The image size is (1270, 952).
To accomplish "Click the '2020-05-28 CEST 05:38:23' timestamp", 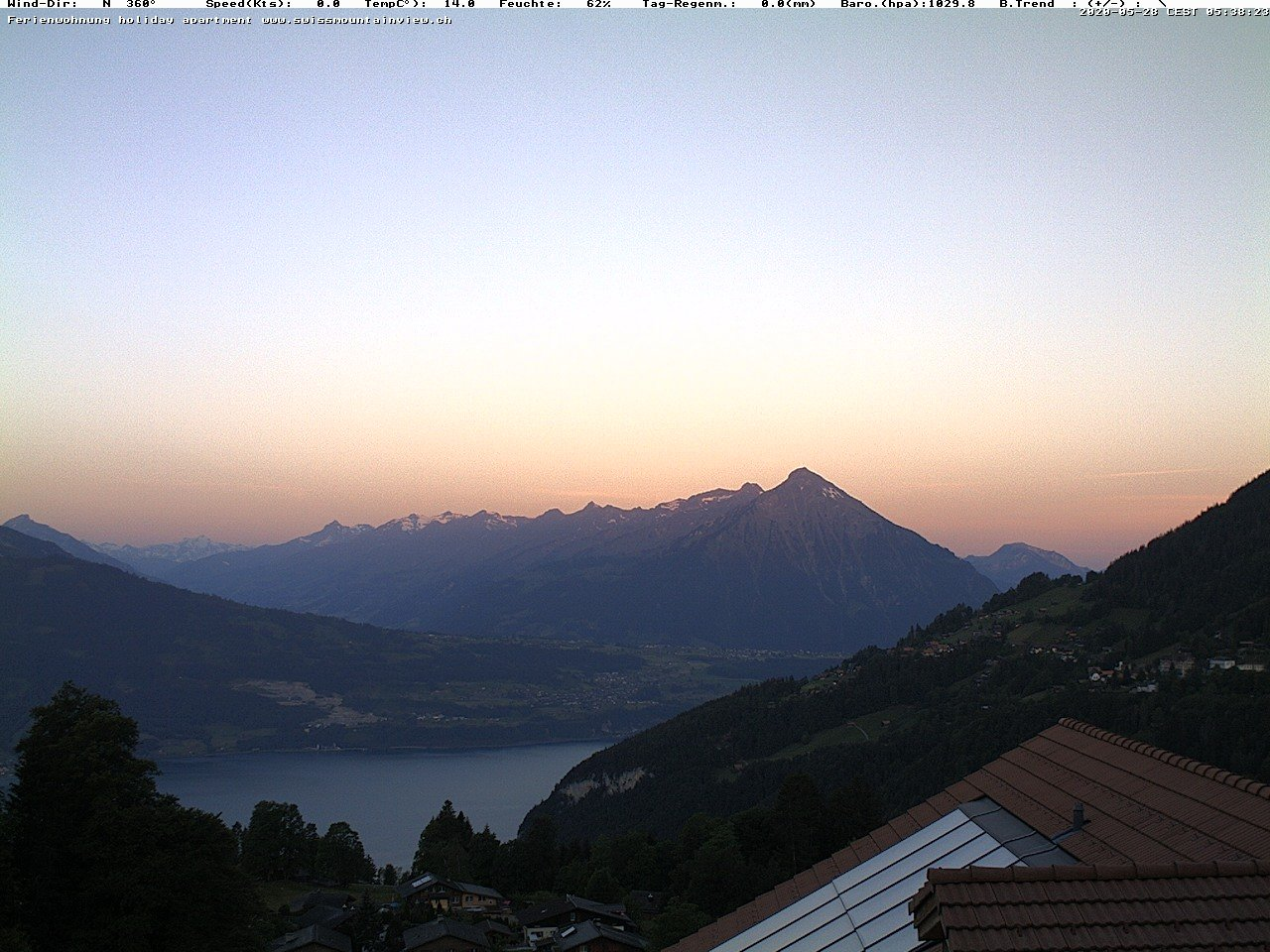I will point(1175,12).
